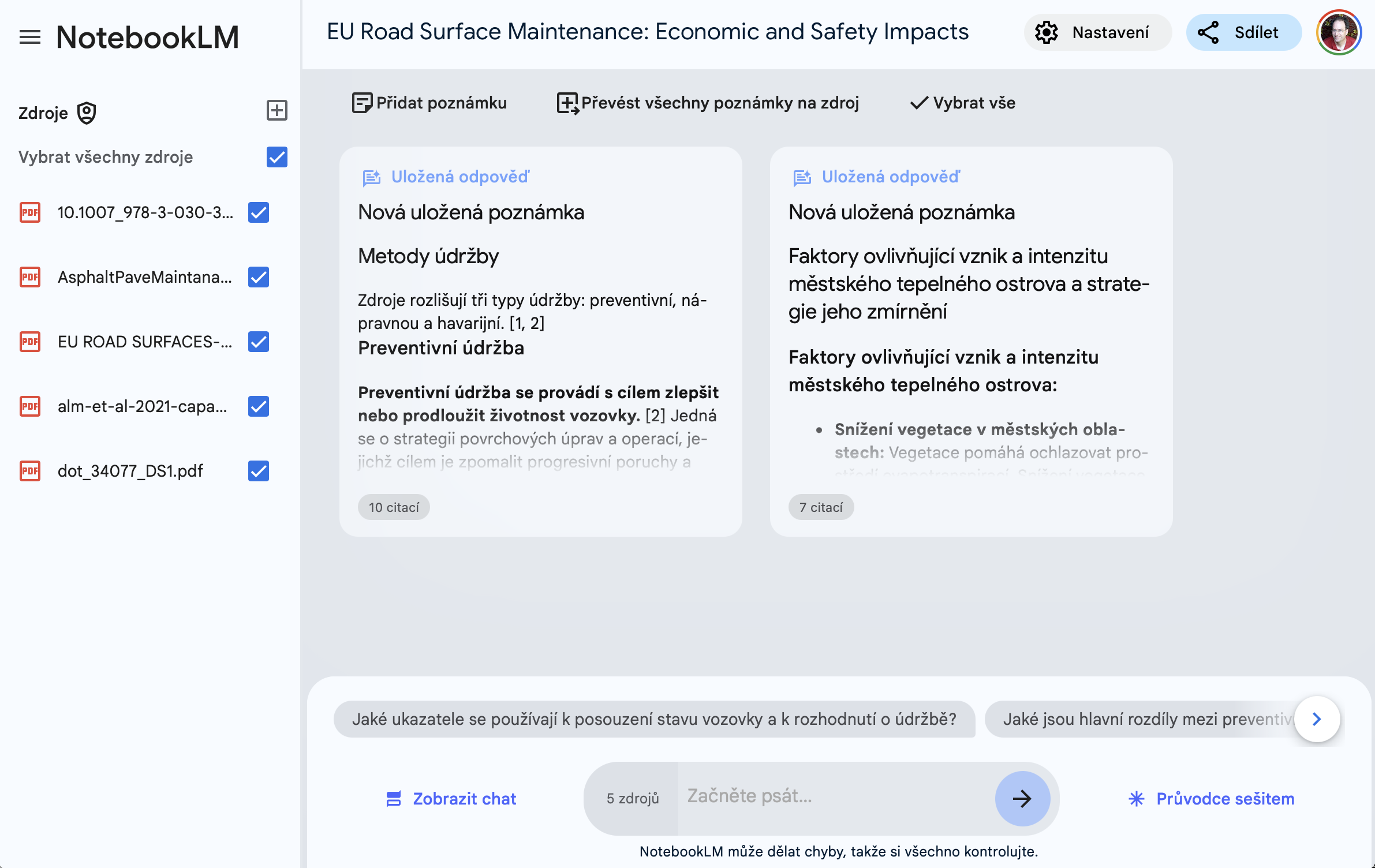This screenshot has width=1375, height=868.
Task: Click PDF icon of AsphaltPaveMaintana source
Action: (x=30, y=277)
